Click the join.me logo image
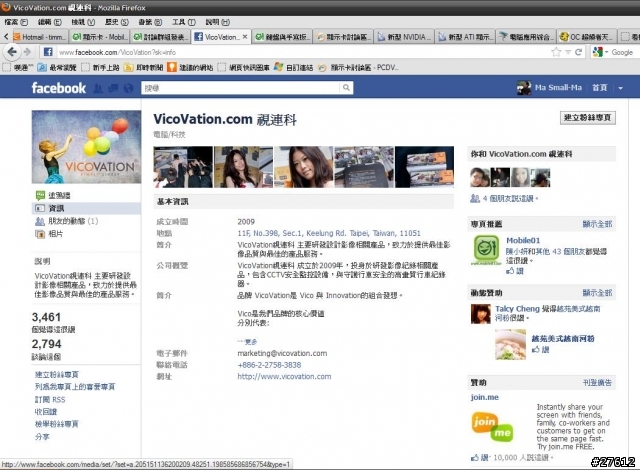The width and height of the screenshot is (640, 470). click(x=493, y=427)
